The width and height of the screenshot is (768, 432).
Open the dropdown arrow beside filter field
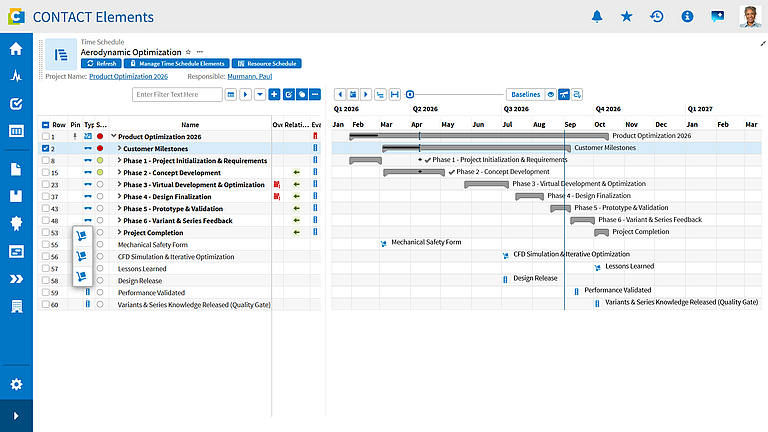click(260, 95)
